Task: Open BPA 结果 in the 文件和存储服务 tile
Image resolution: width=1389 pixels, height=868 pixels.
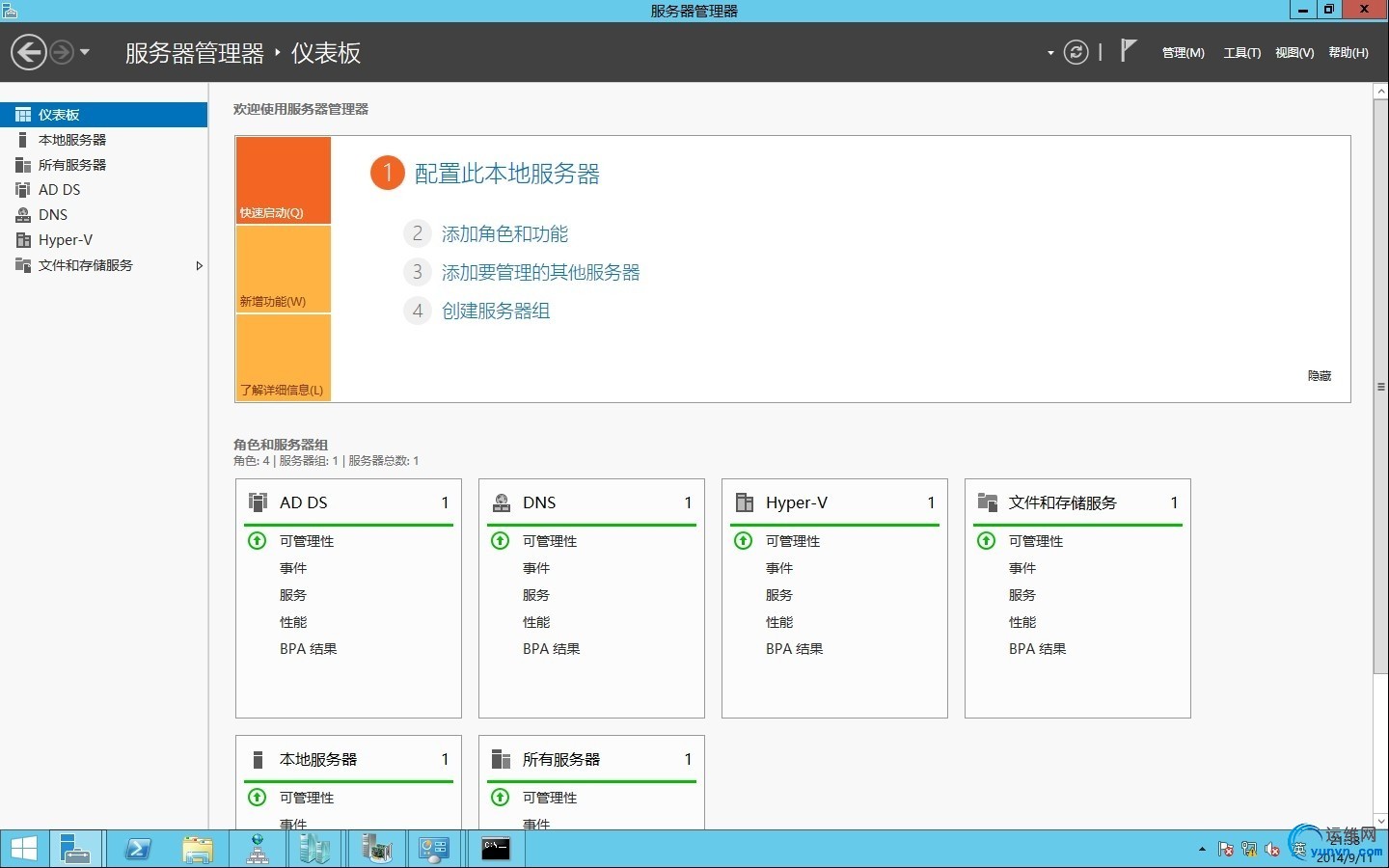Action: tap(1038, 649)
